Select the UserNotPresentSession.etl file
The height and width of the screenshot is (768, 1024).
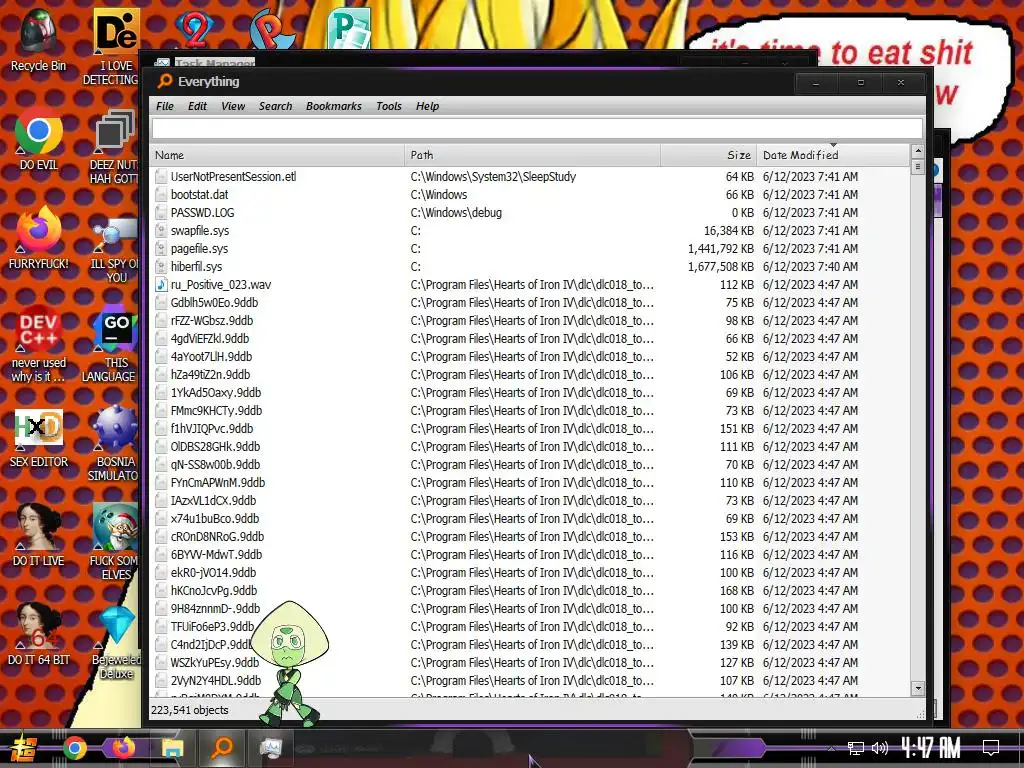pos(233,176)
